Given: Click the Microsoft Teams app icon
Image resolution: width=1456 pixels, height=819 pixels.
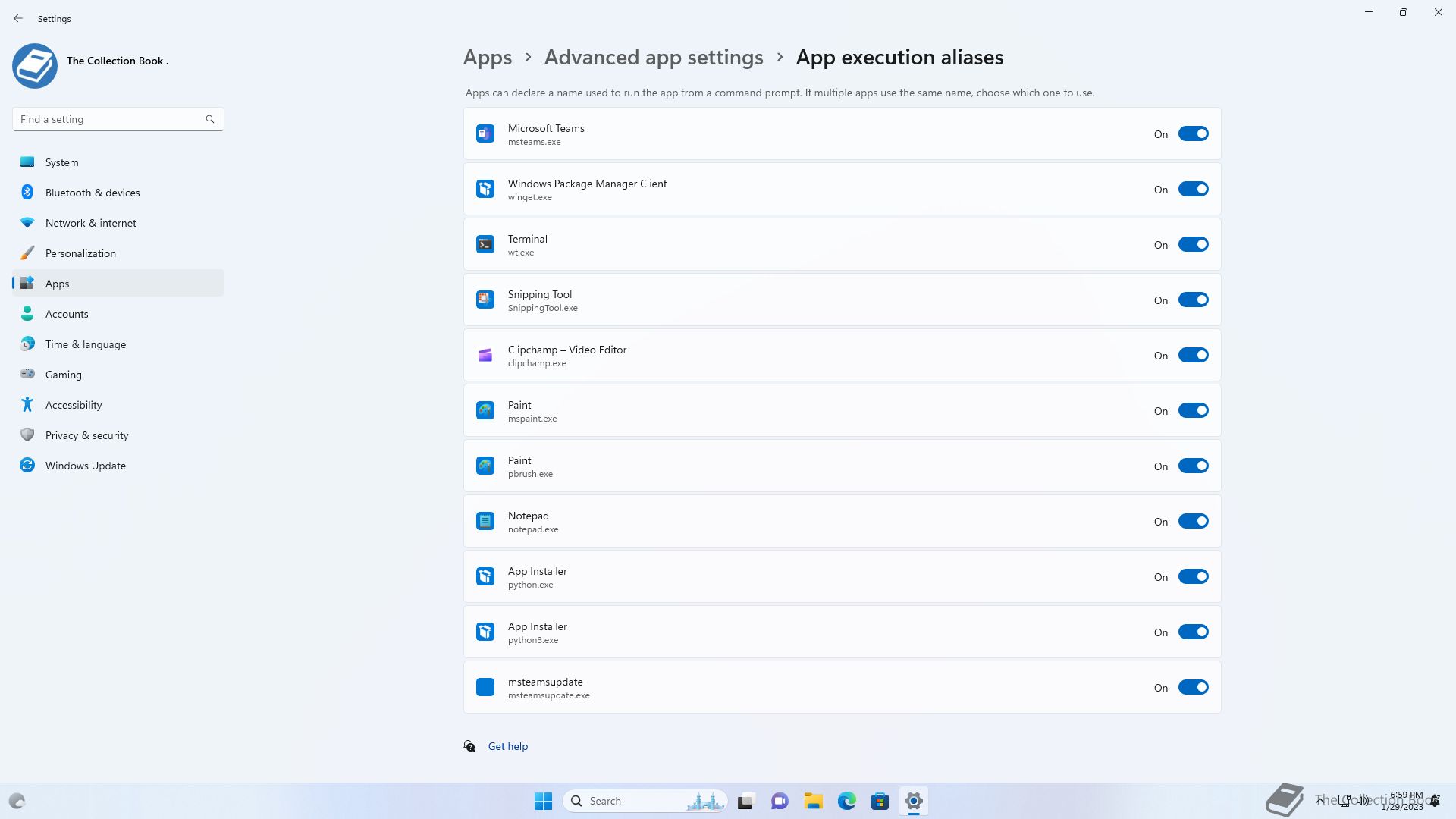Looking at the screenshot, I should point(485,133).
